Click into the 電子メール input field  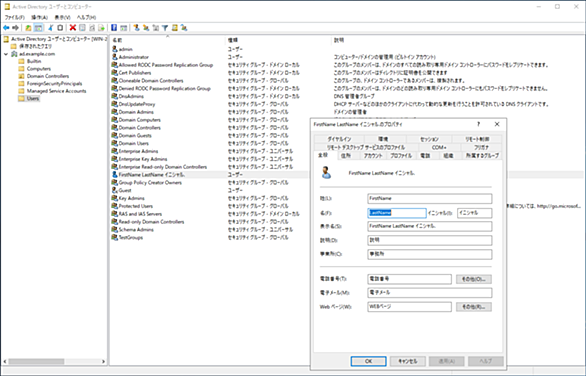coord(429,293)
